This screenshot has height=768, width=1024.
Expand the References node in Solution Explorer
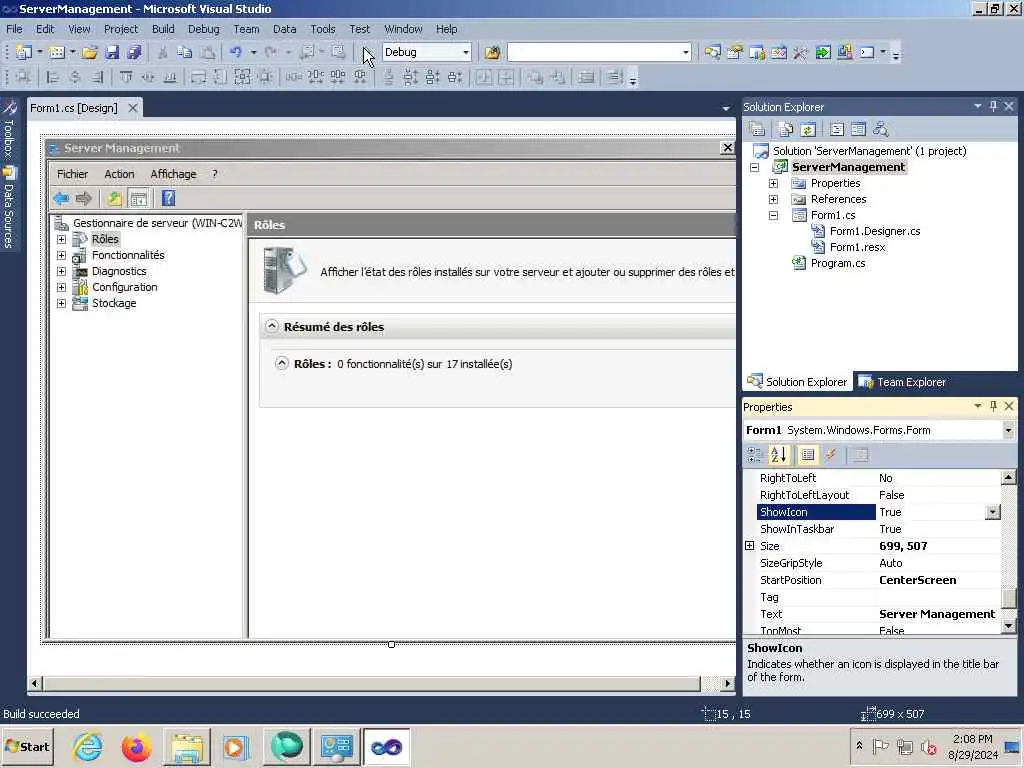(x=773, y=199)
